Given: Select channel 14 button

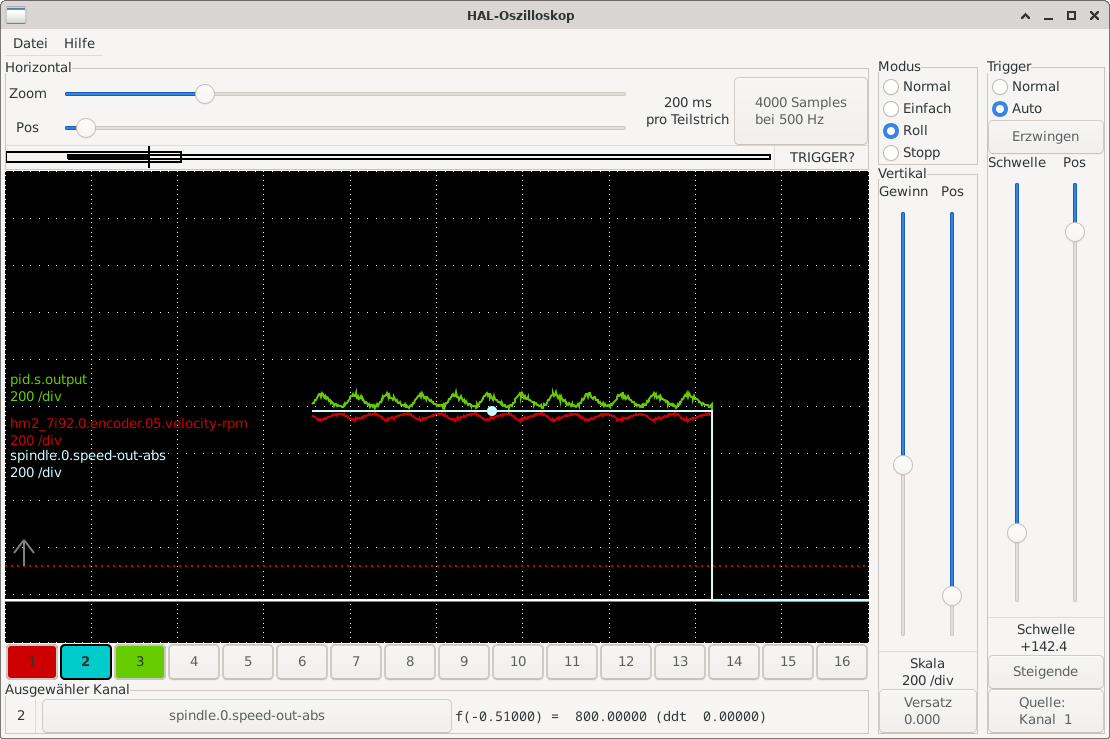Looking at the screenshot, I should pos(734,661).
